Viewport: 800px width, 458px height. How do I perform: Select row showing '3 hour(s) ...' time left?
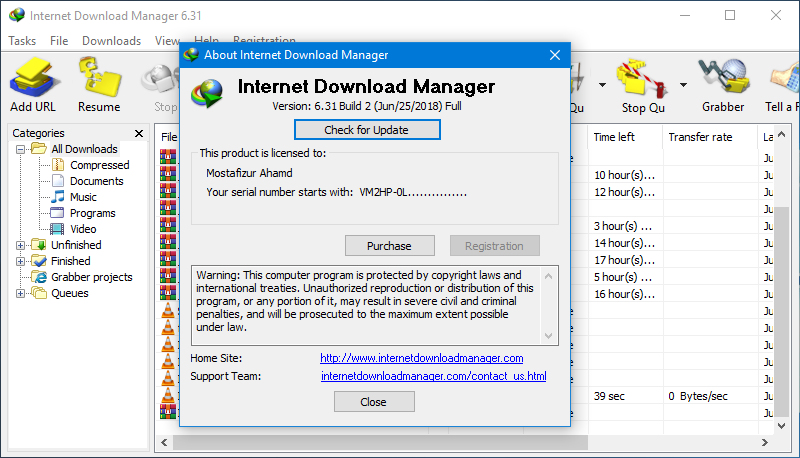[622, 226]
